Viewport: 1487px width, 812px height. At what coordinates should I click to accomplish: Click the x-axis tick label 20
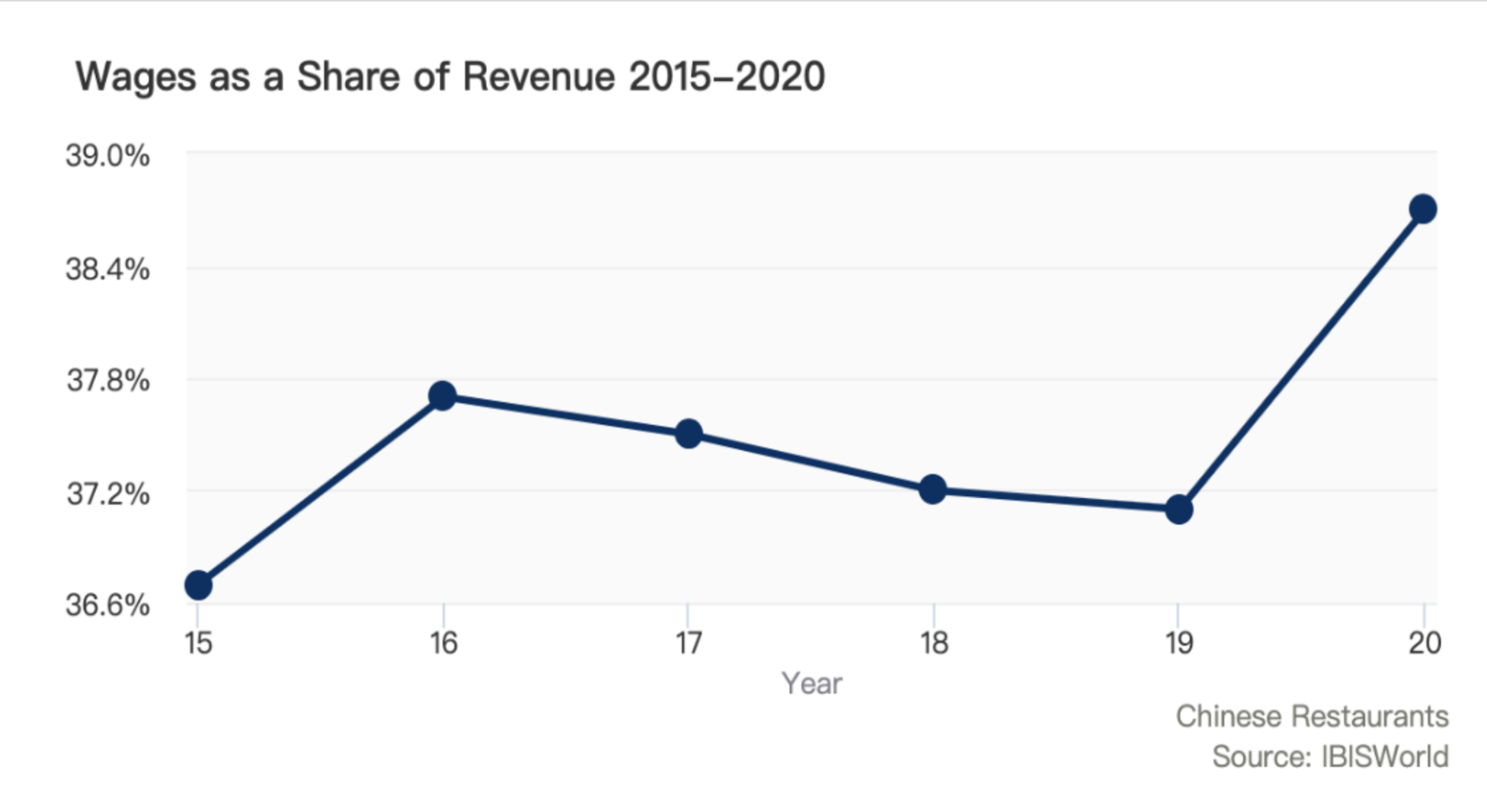(1425, 644)
